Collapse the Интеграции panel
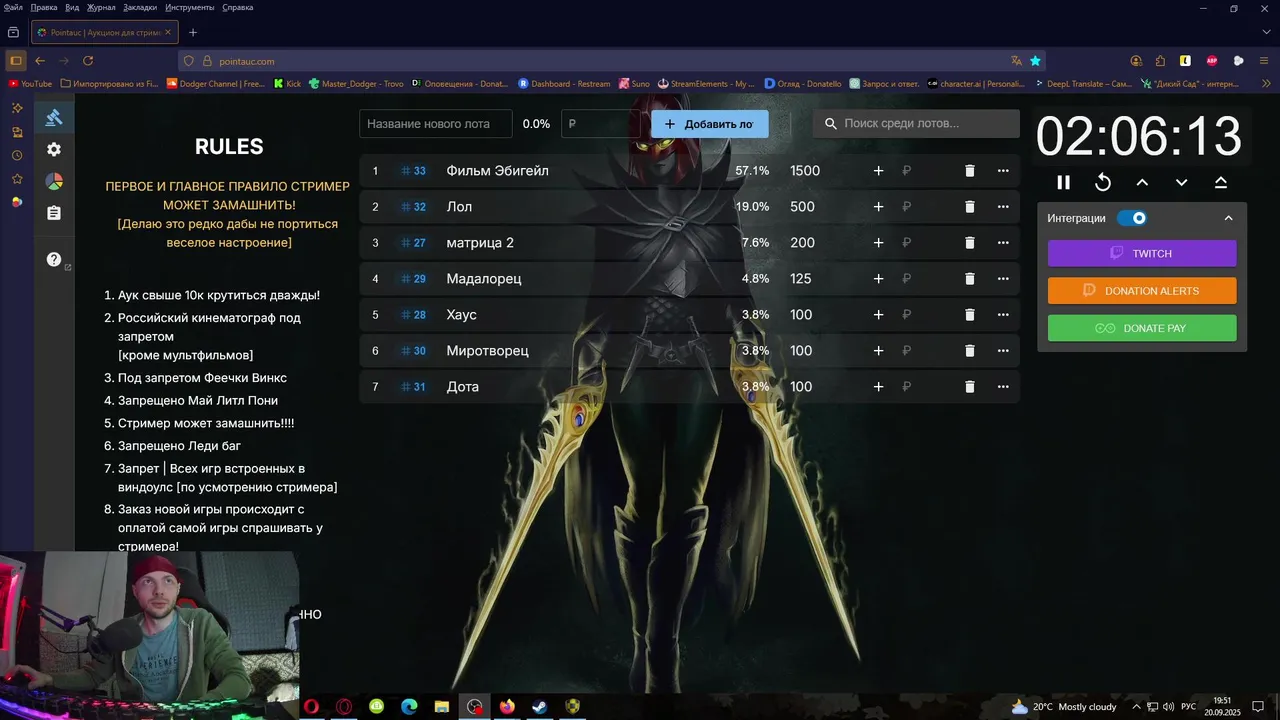The height and width of the screenshot is (720, 1280). click(x=1228, y=218)
